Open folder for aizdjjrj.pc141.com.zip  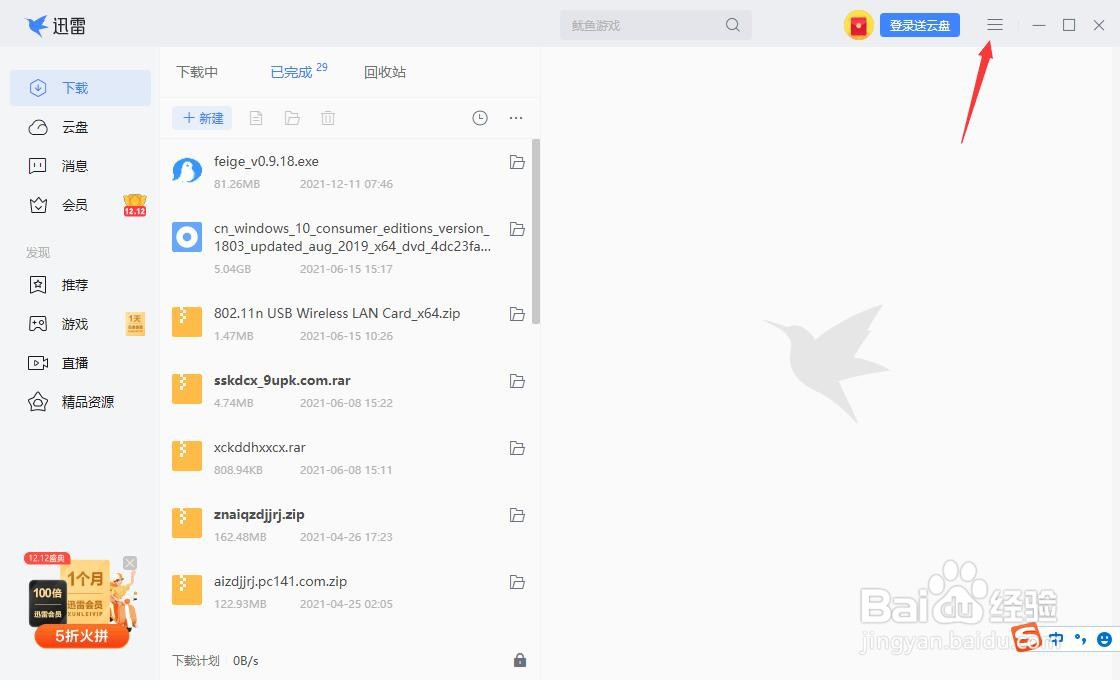pos(517,582)
